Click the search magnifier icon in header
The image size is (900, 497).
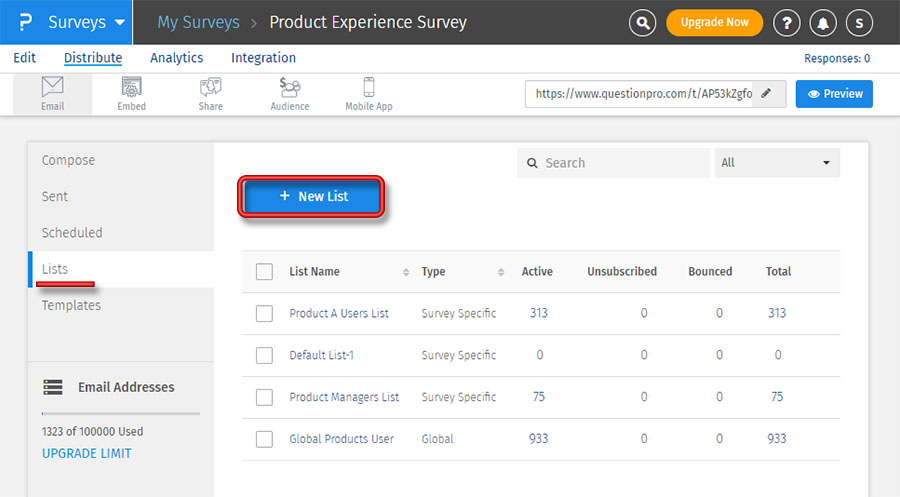click(644, 22)
